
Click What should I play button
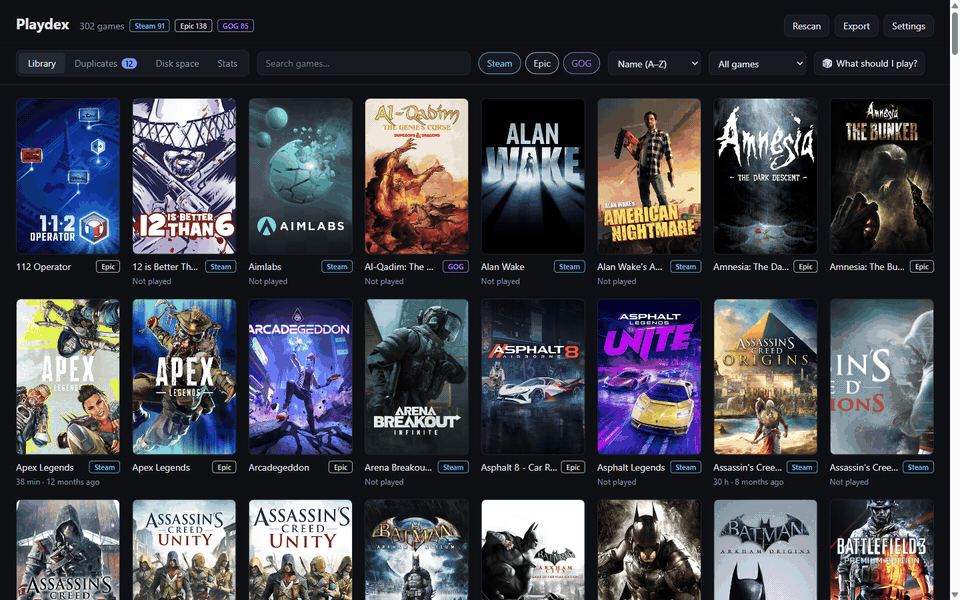coord(869,64)
